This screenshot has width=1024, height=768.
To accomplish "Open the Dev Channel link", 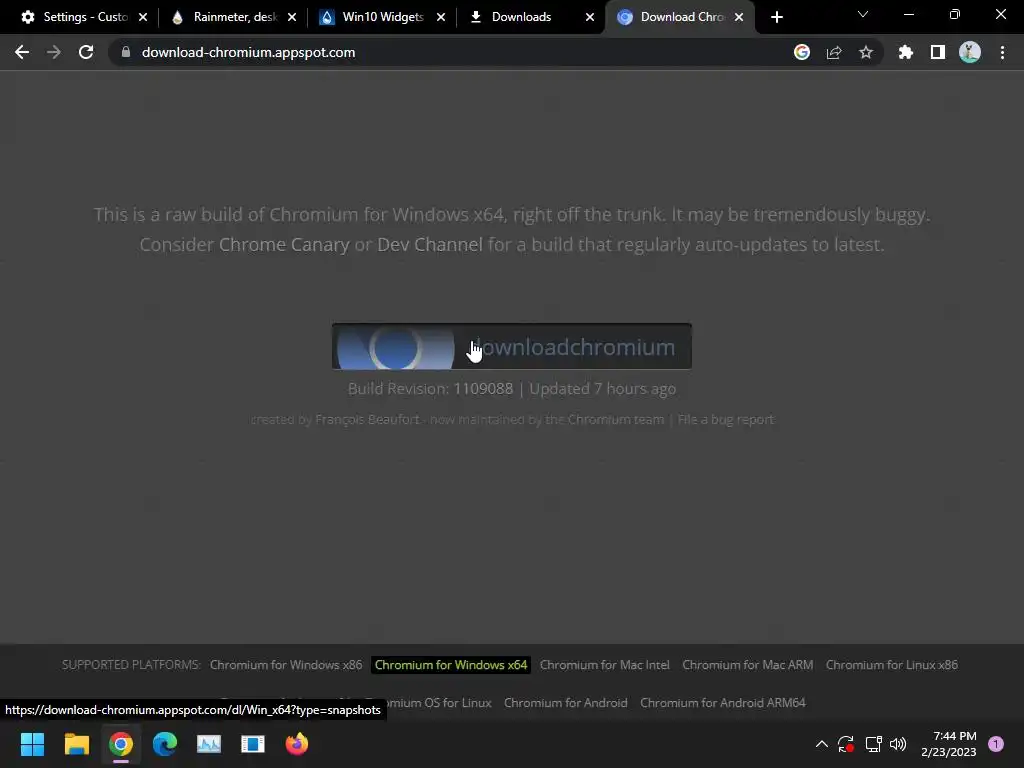I will (430, 244).
